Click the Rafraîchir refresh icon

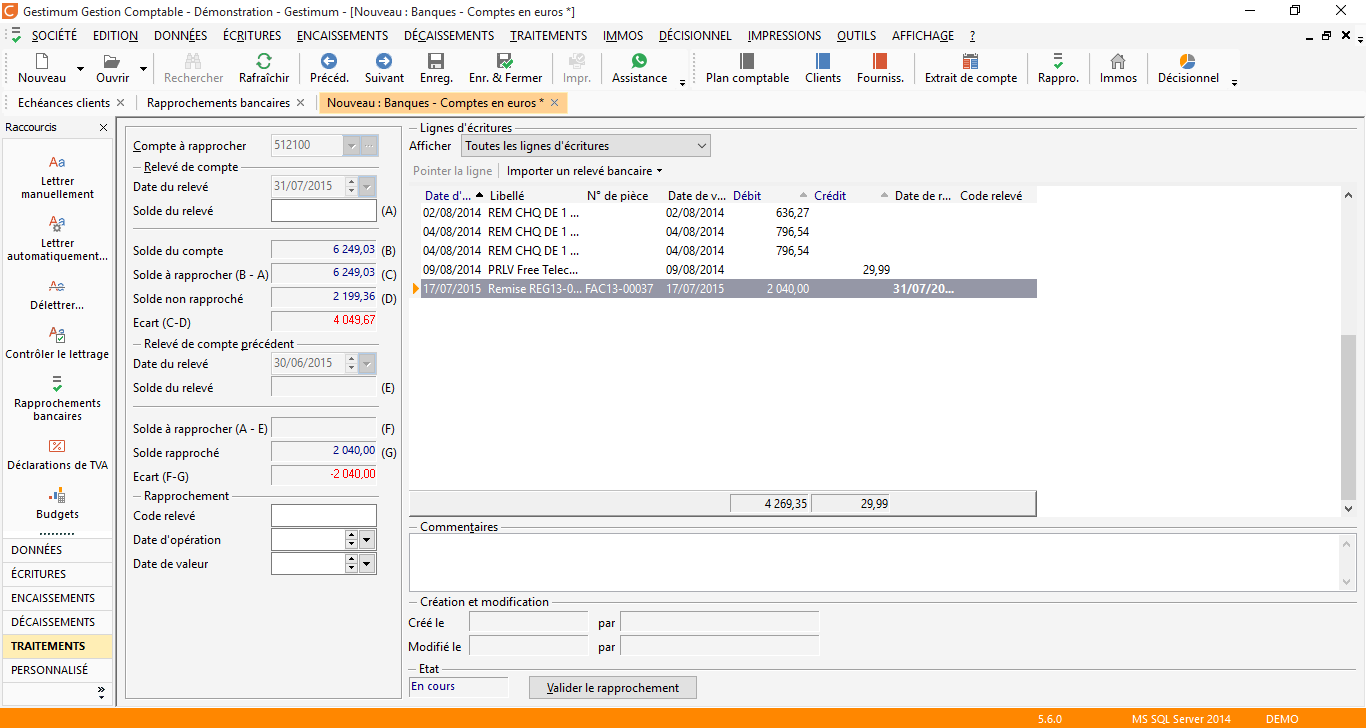[x=264, y=61]
